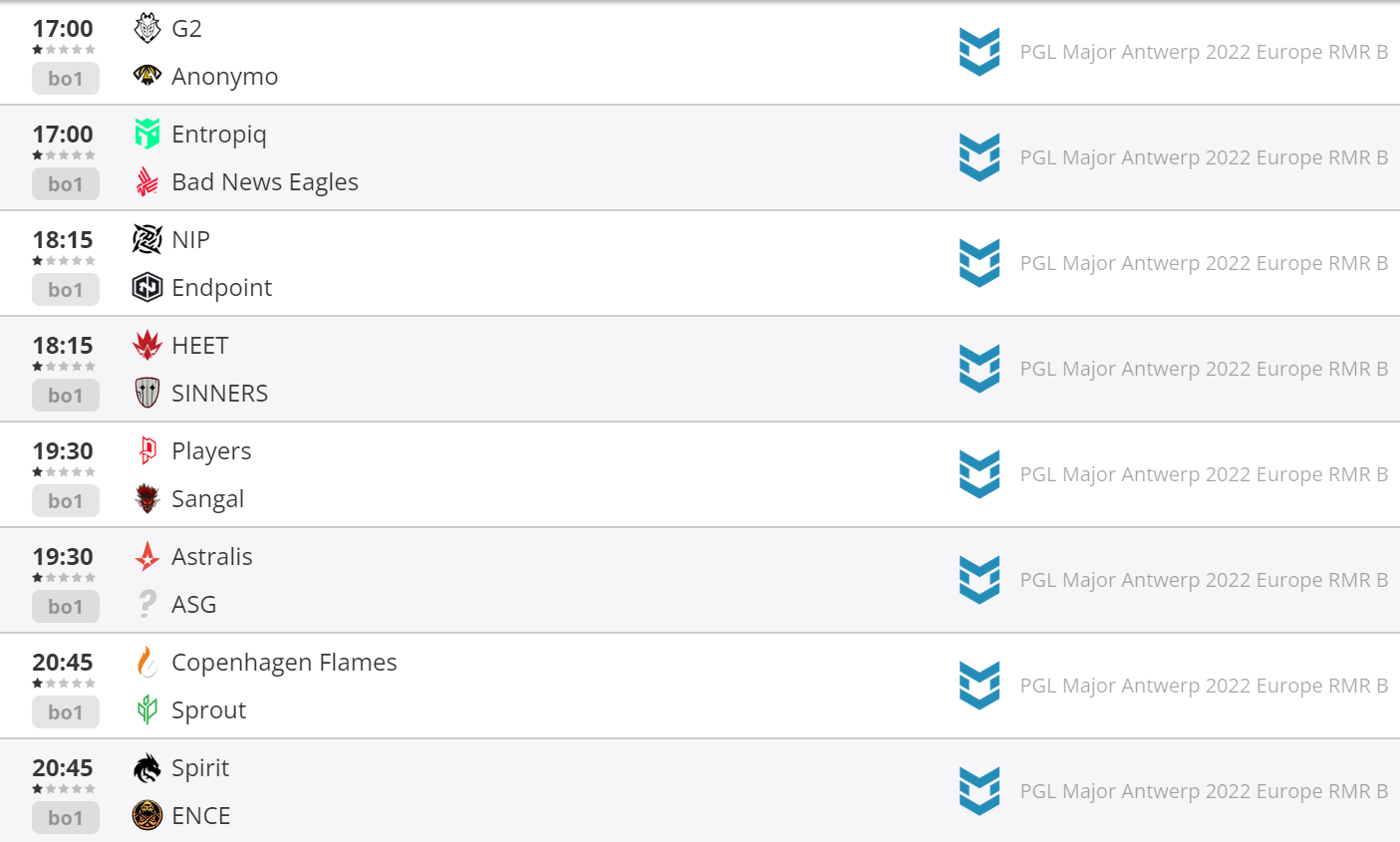Click the NIP team logo icon

pyautogui.click(x=147, y=239)
